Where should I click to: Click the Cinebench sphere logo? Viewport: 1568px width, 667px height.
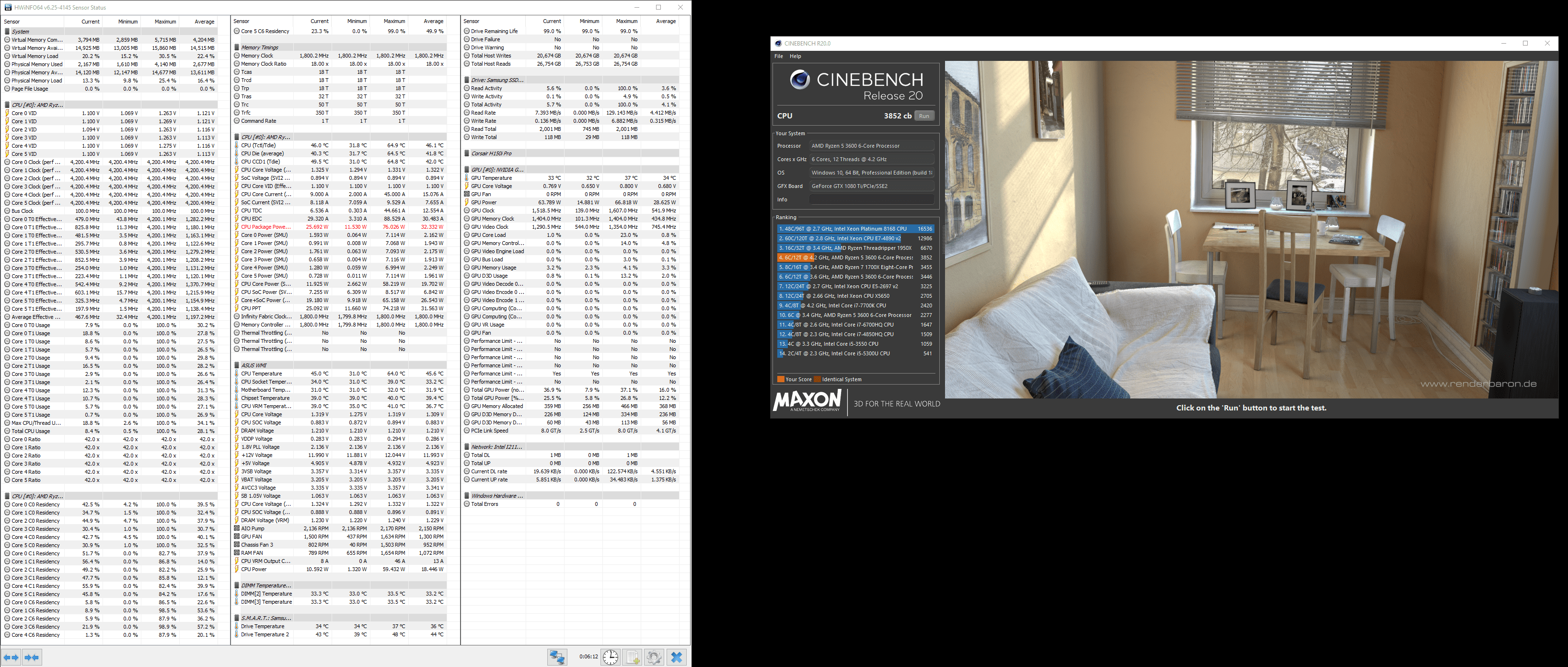pyautogui.click(x=799, y=79)
